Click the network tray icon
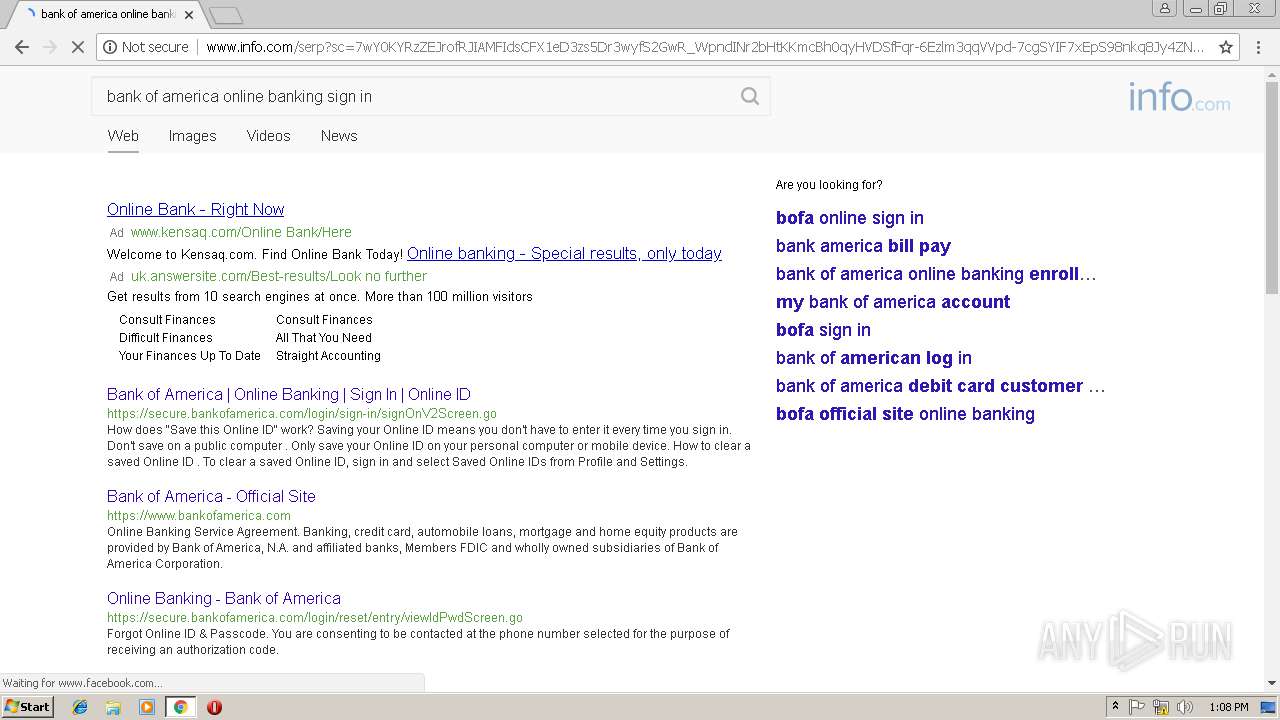The image size is (1280, 720). [x=1161, y=707]
